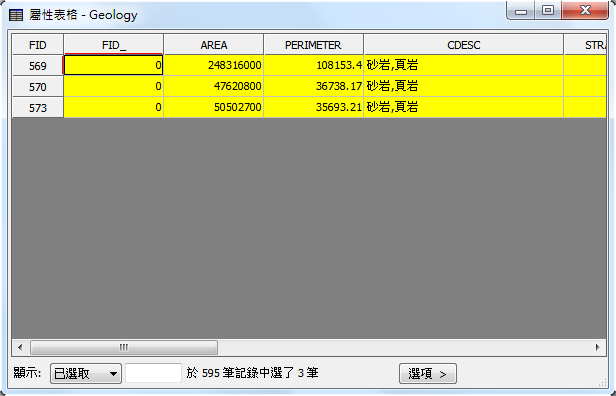Click the CDESC cell in row 570
616x396 pixels.
click(x=464, y=86)
